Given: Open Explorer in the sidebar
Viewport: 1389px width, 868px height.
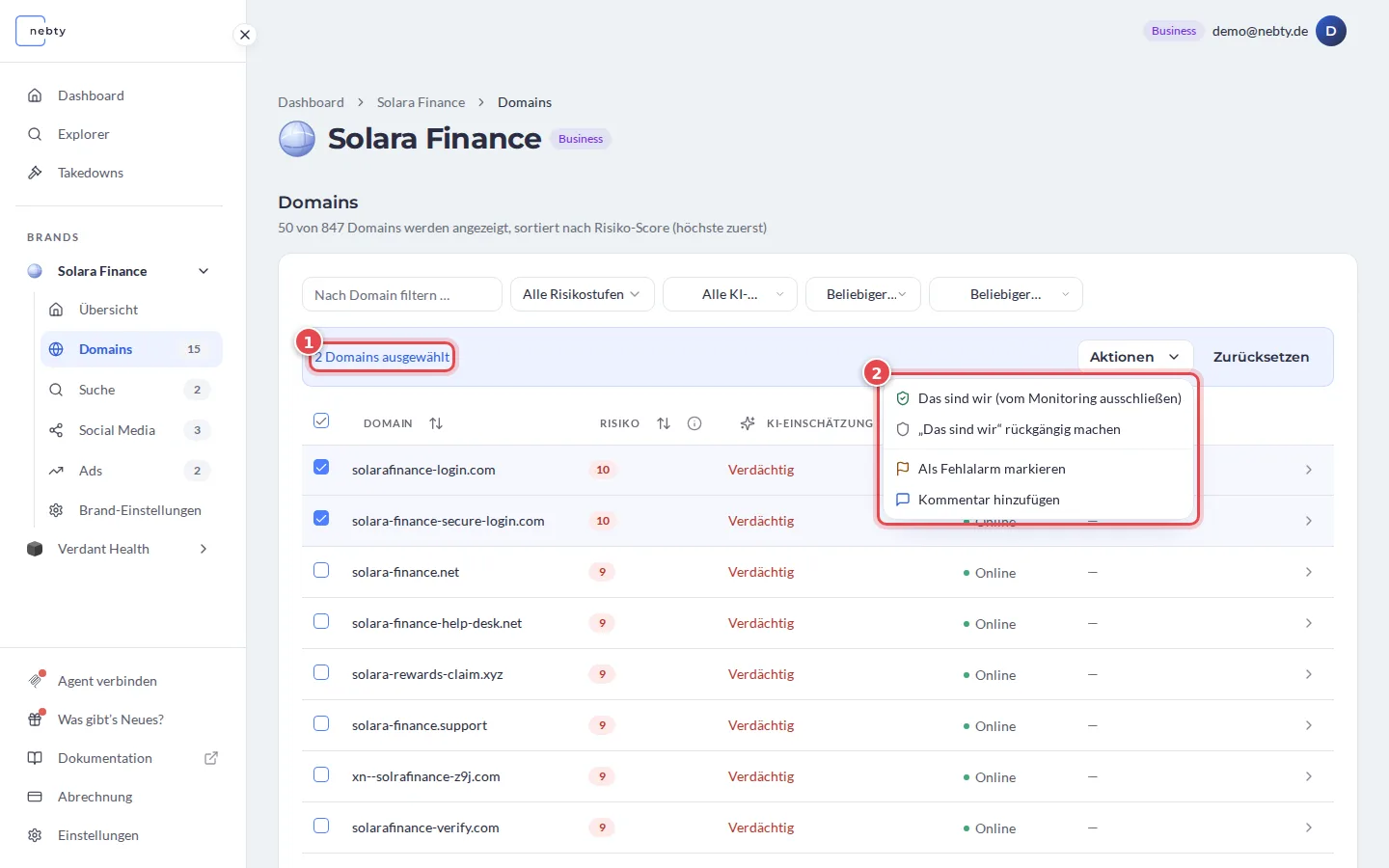Looking at the screenshot, I should (x=84, y=134).
